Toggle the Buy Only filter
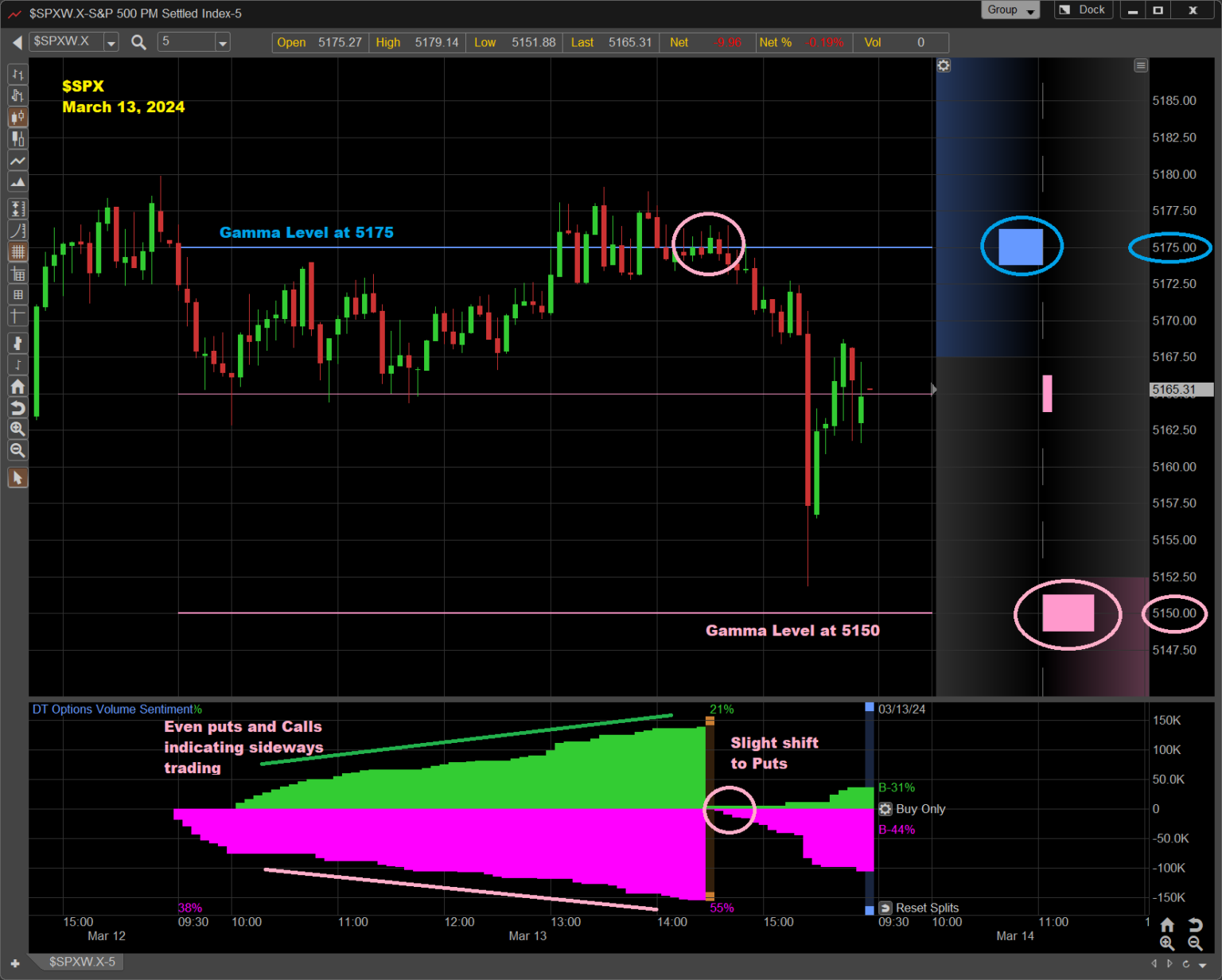This screenshot has height=980, width=1222. click(x=885, y=809)
